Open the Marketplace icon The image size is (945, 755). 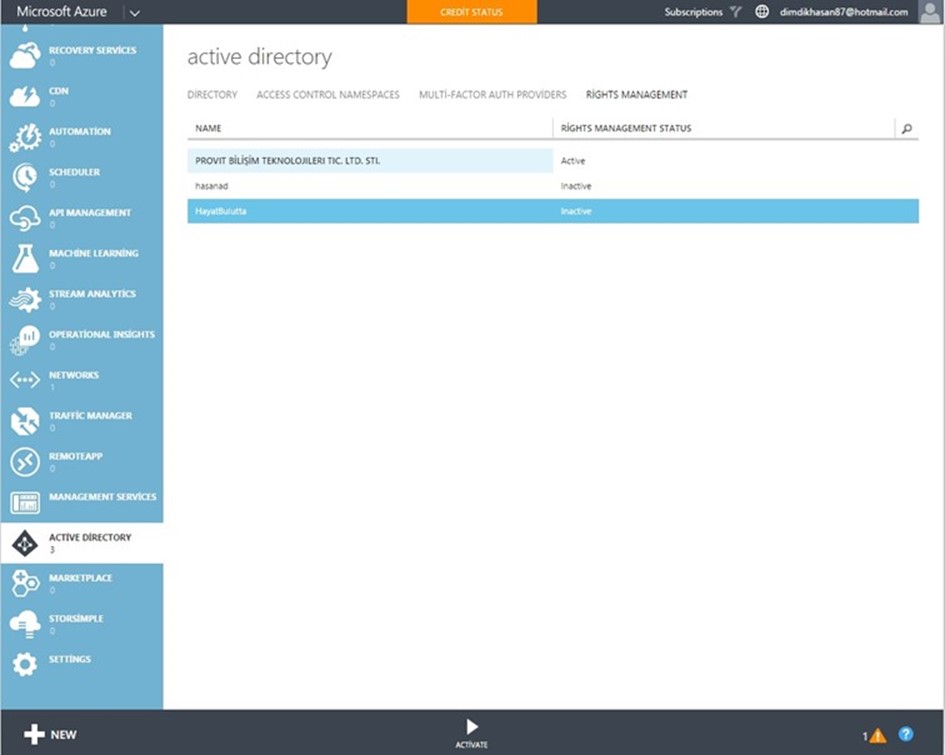tap(25, 583)
